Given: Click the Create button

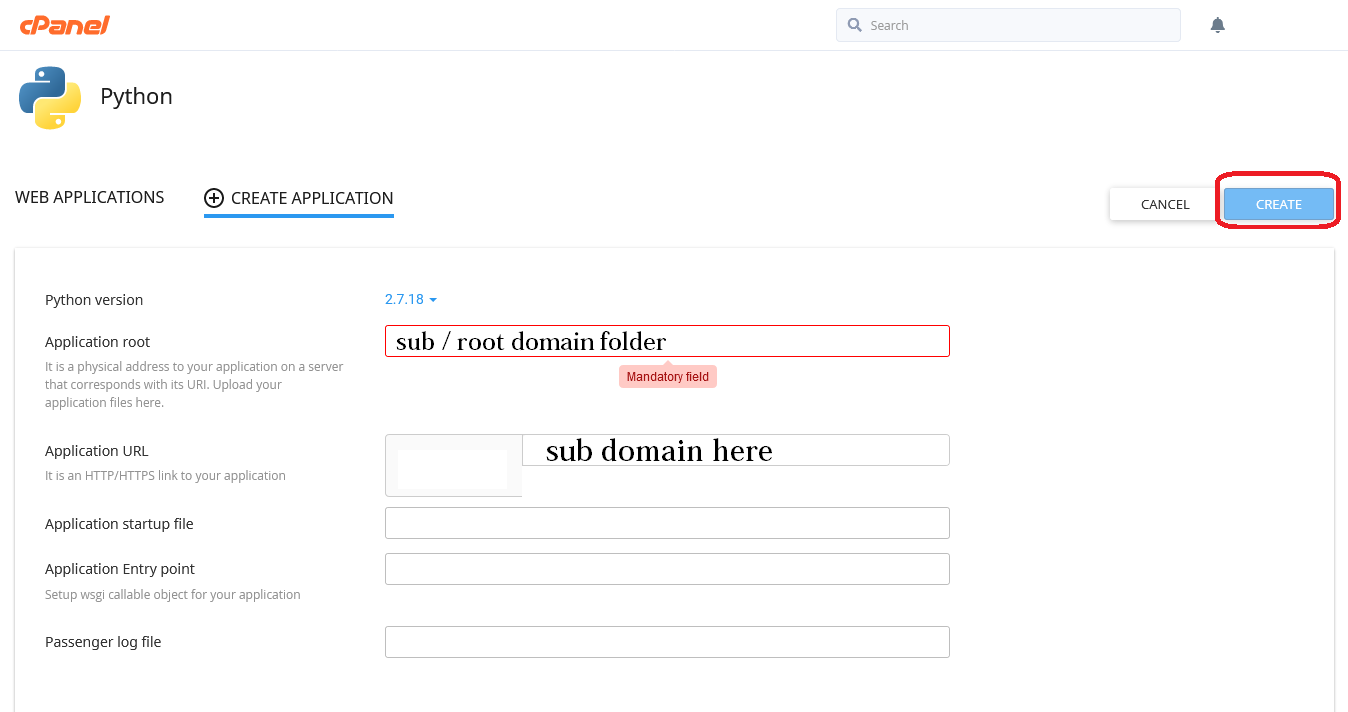Looking at the screenshot, I should pyautogui.click(x=1279, y=204).
